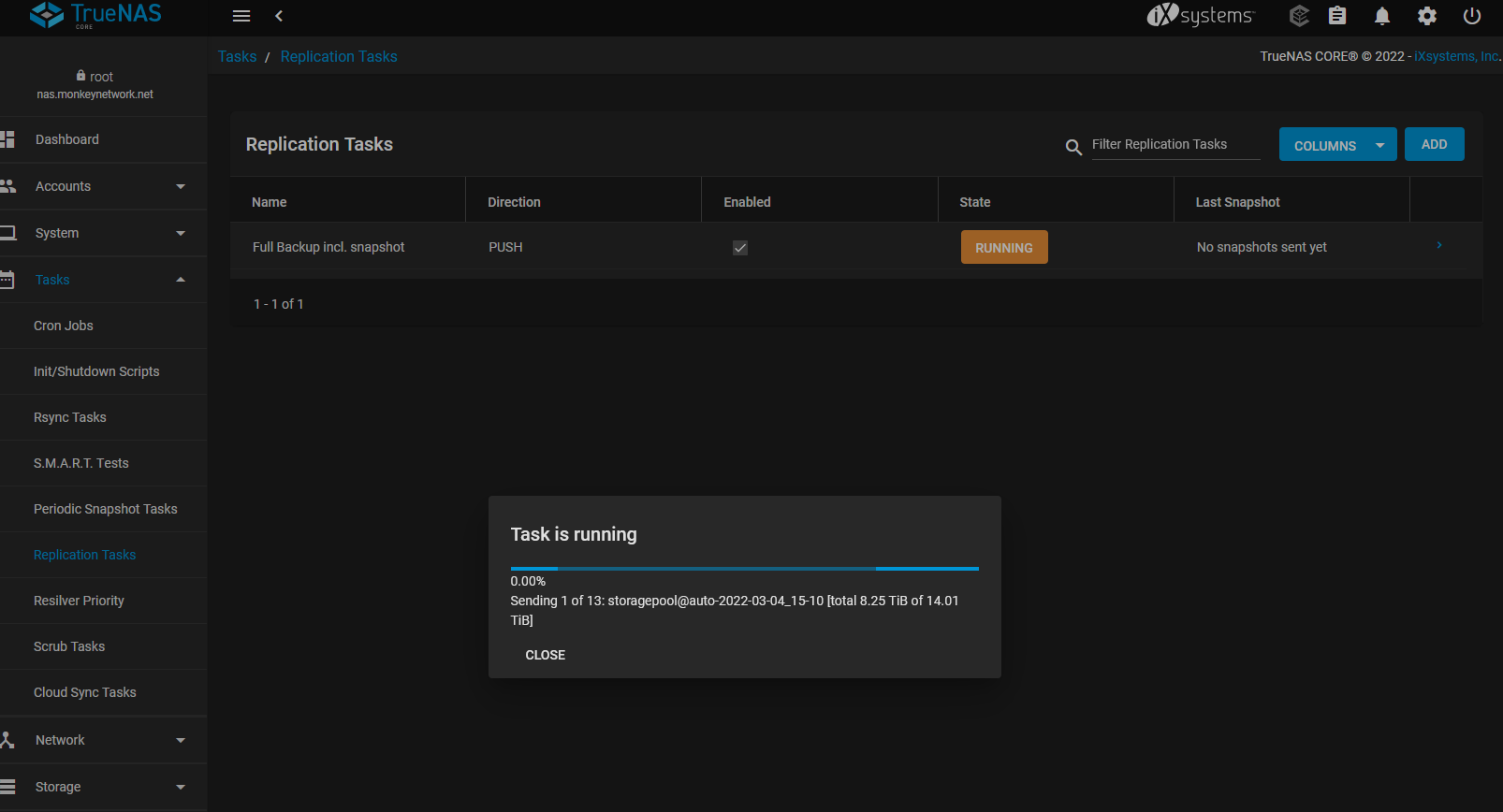Viewport: 1503px width, 812px height.
Task: Open the iXsystems, Inc. link
Action: pos(1457,56)
